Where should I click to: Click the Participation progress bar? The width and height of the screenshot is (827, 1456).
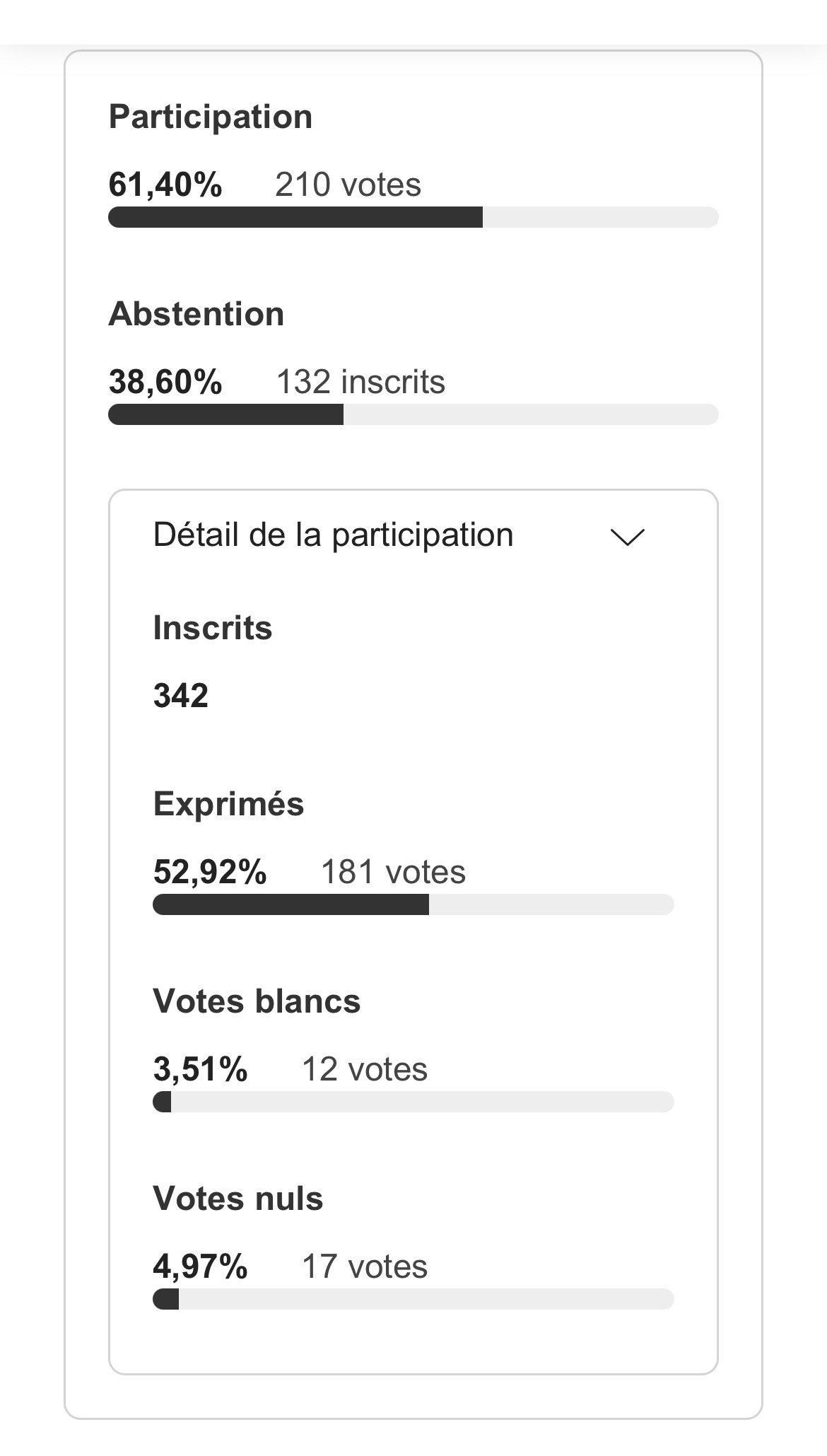pos(413,217)
